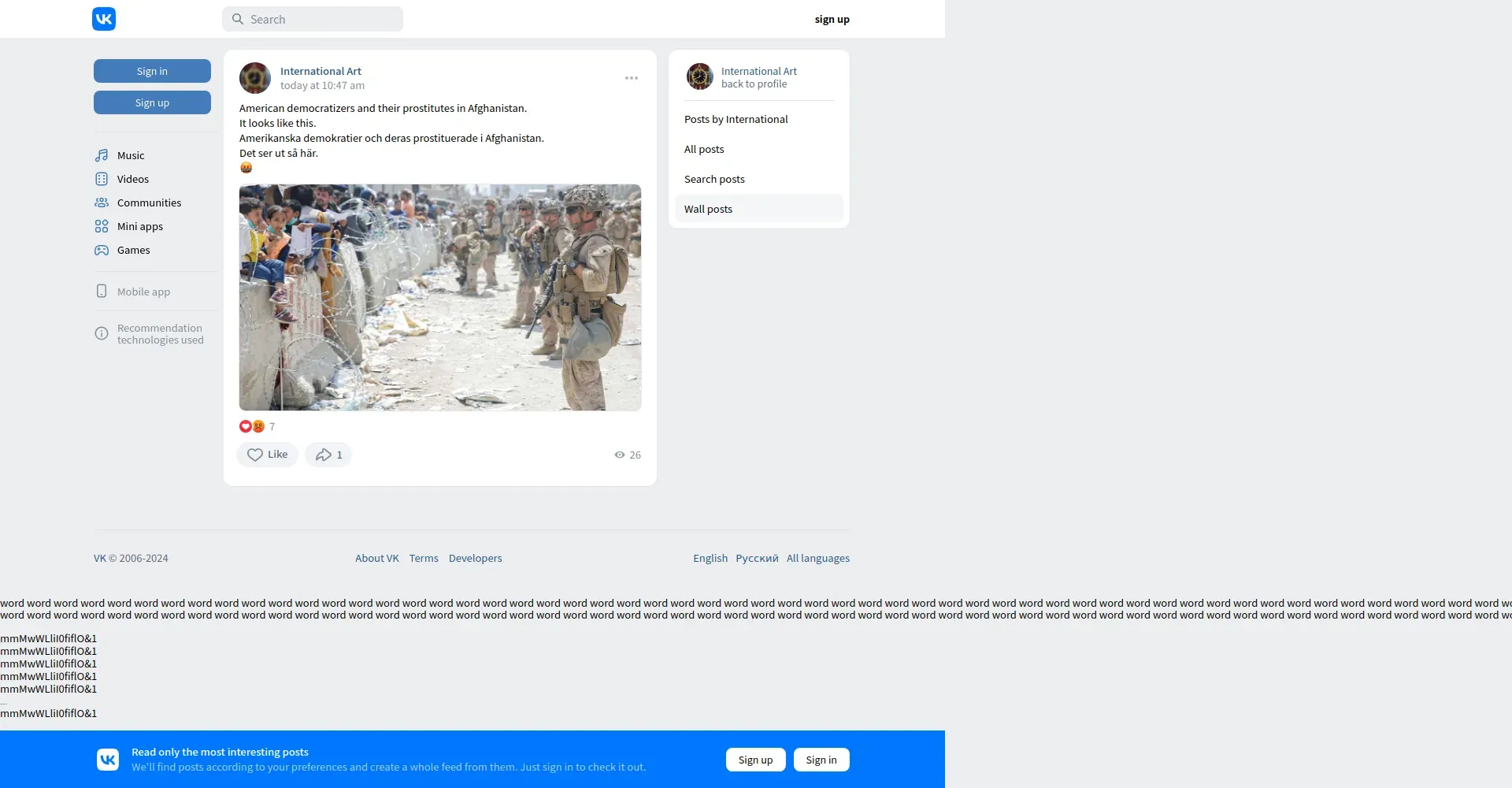Open the VK logo home link

click(104, 19)
